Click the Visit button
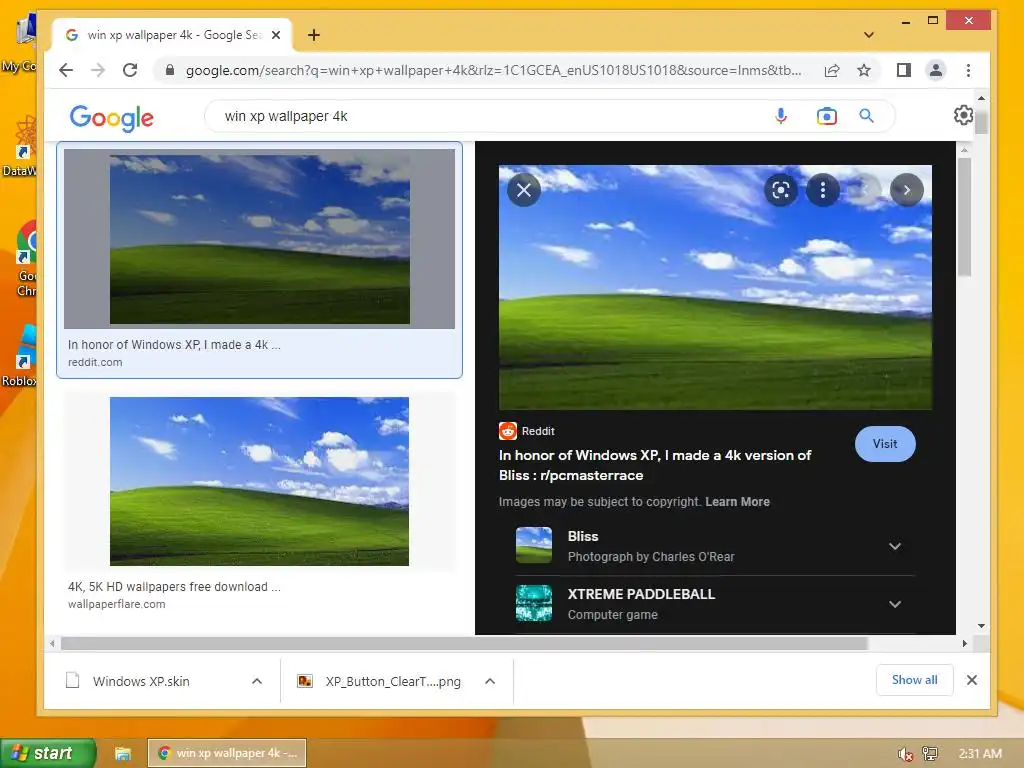This screenshot has height=768, width=1024. tap(885, 444)
